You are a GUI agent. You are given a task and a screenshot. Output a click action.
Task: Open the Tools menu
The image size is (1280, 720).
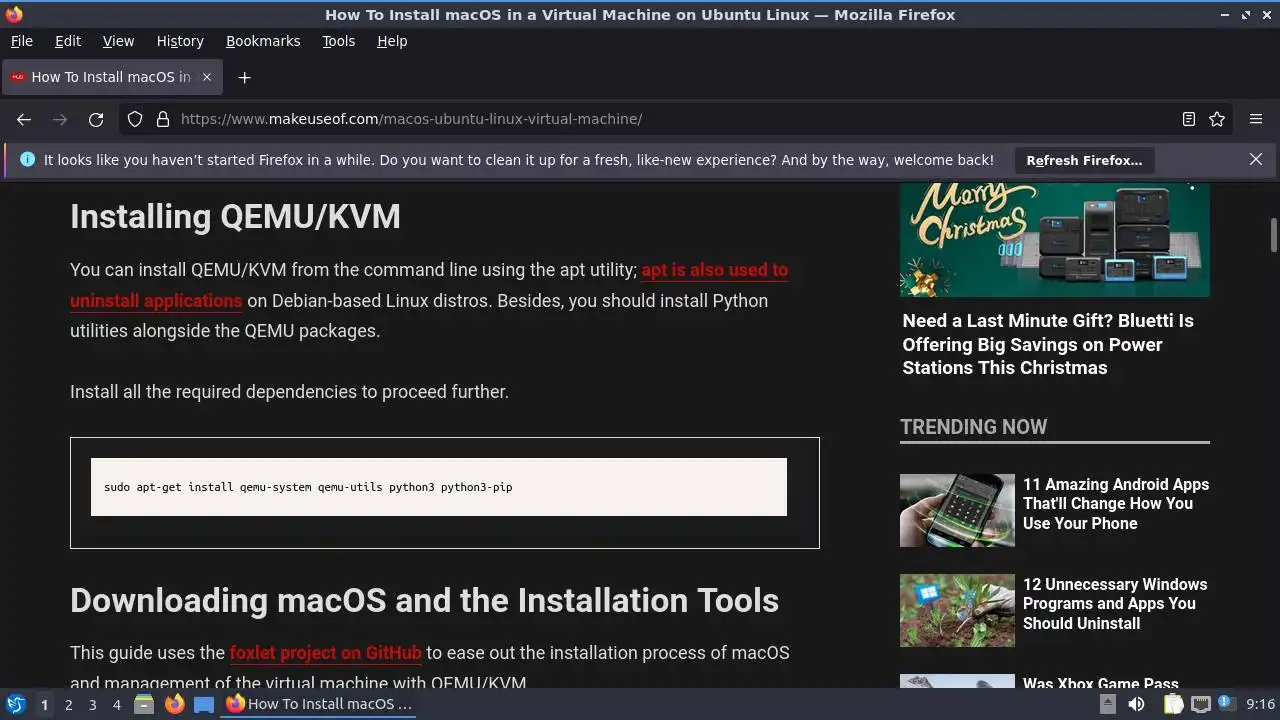point(339,41)
